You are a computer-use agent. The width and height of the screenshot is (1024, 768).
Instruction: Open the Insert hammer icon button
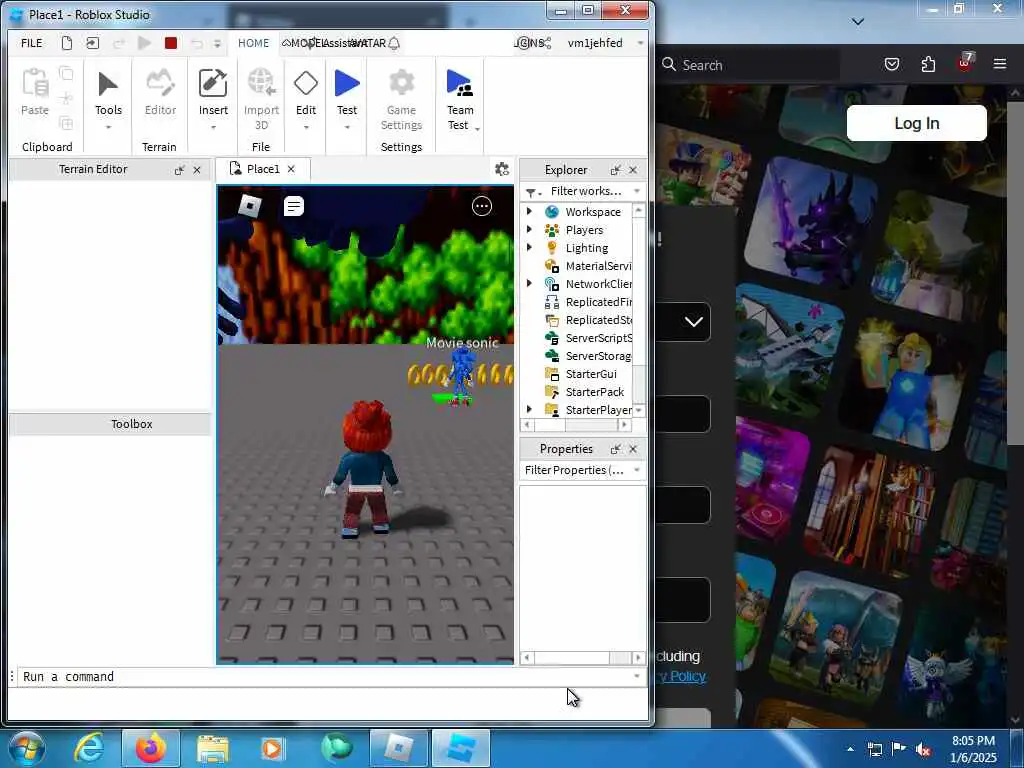(x=213, y=84)
